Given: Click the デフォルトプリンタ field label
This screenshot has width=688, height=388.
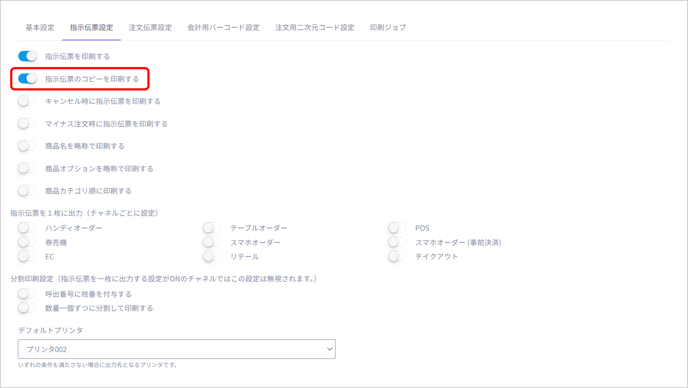Looking at the screenshot, I should [50, 331].
